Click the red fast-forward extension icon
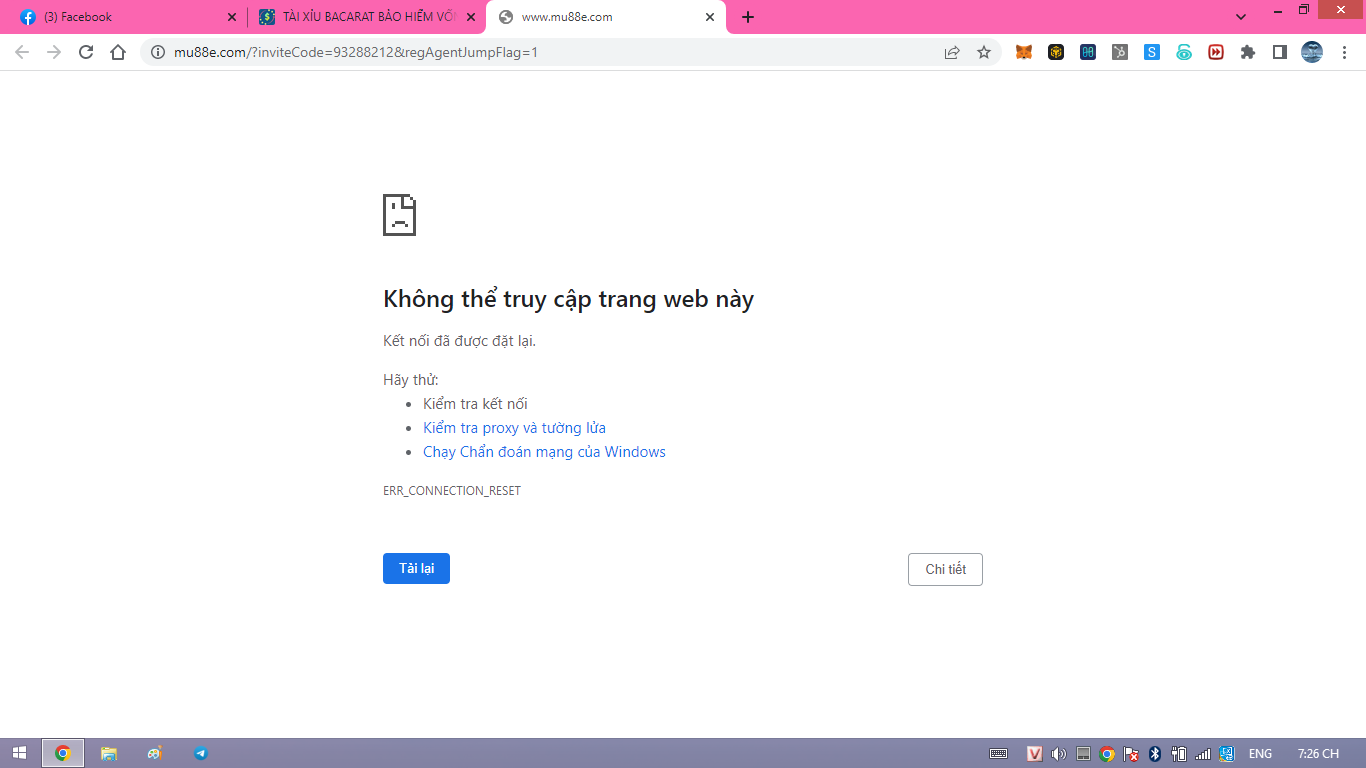This screenshot has width=1366, height=768. coord(1216,52)
